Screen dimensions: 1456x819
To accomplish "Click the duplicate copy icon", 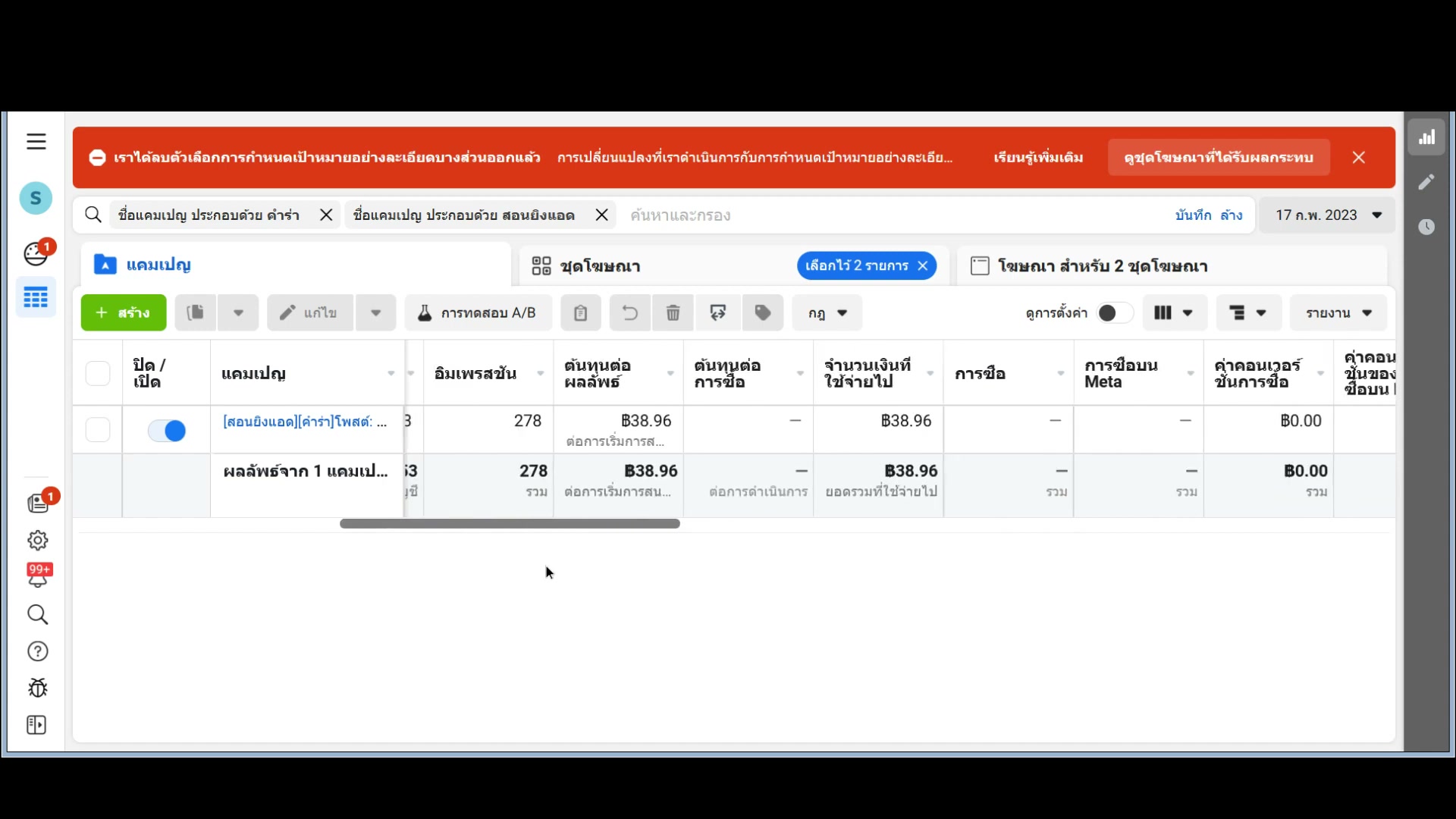I will coord(196,313).
